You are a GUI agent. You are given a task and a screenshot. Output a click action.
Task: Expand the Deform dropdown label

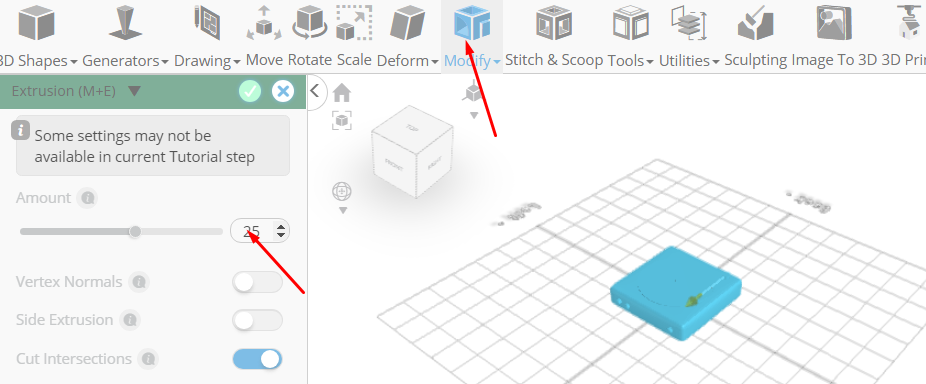point(407,60)
